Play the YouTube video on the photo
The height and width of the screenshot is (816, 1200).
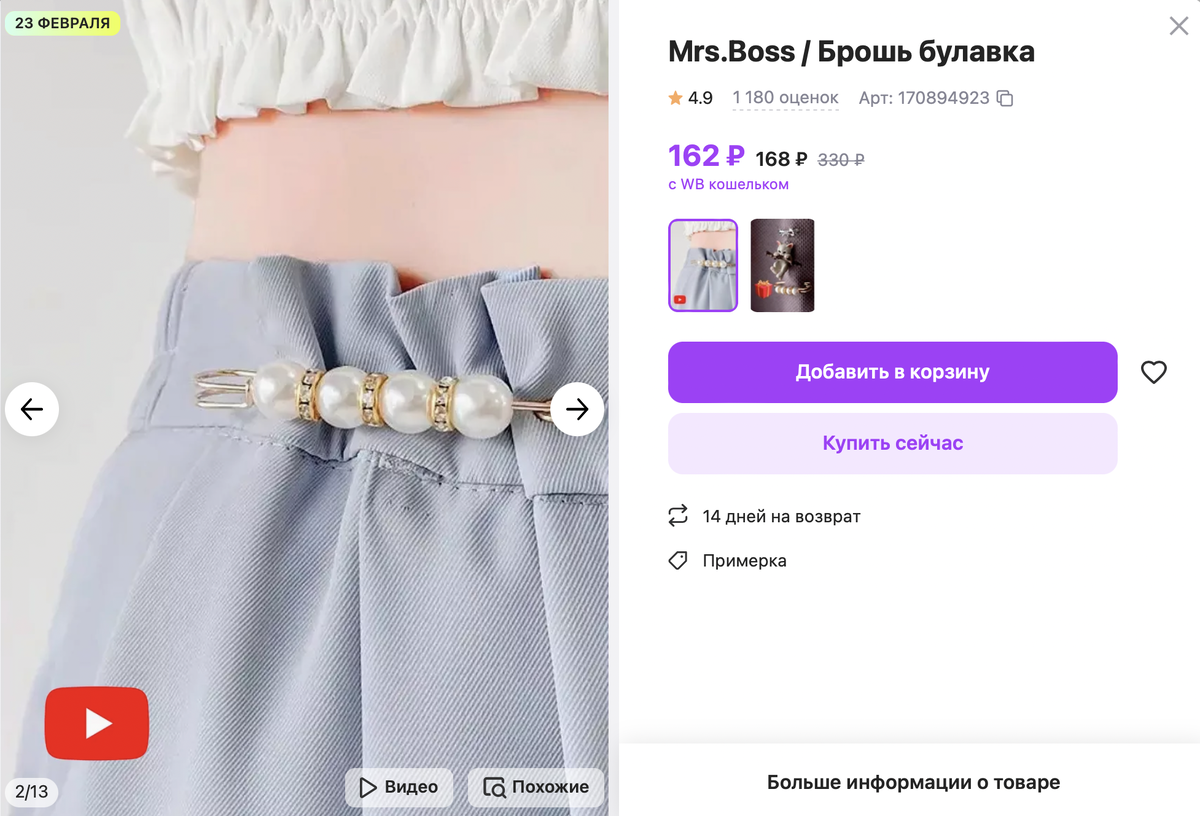(x=96, y=722)
